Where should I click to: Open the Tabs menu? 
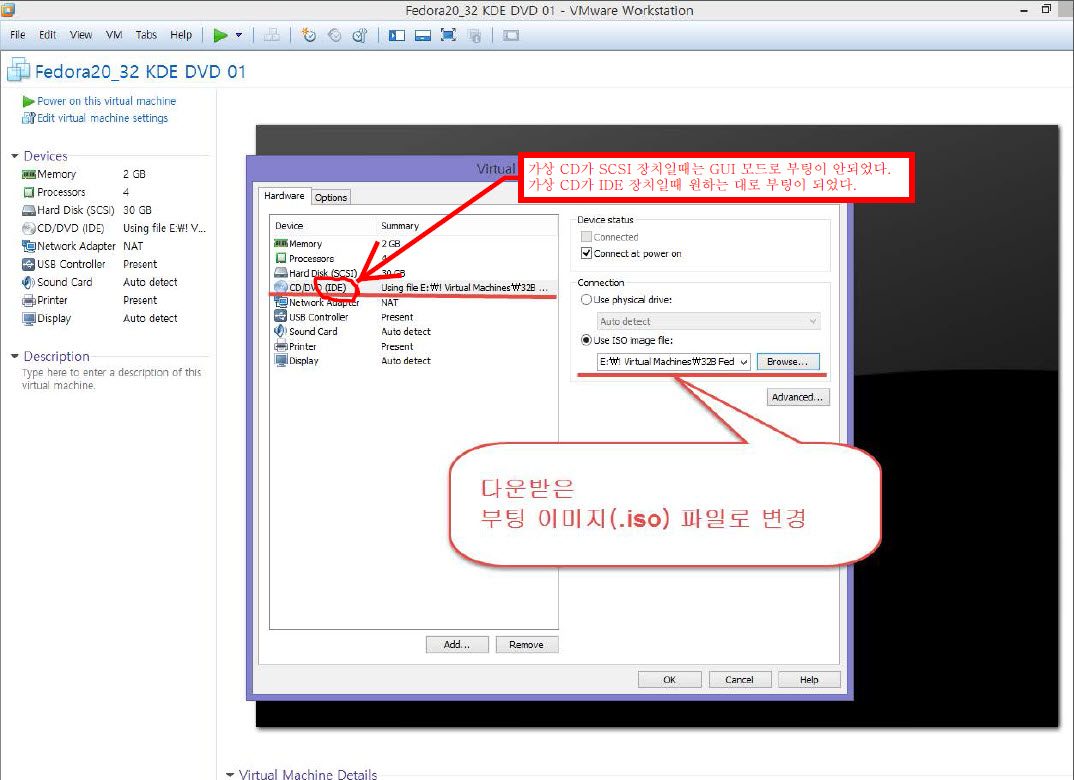tap(146, 35)
